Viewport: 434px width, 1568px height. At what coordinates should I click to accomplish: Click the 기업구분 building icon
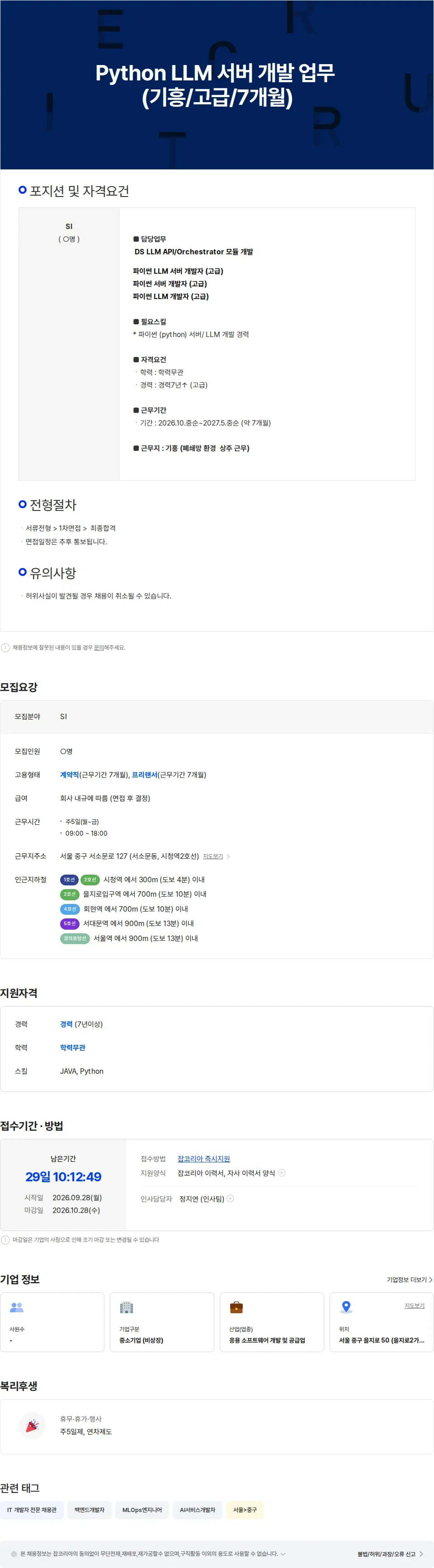tap(127, 1307)
